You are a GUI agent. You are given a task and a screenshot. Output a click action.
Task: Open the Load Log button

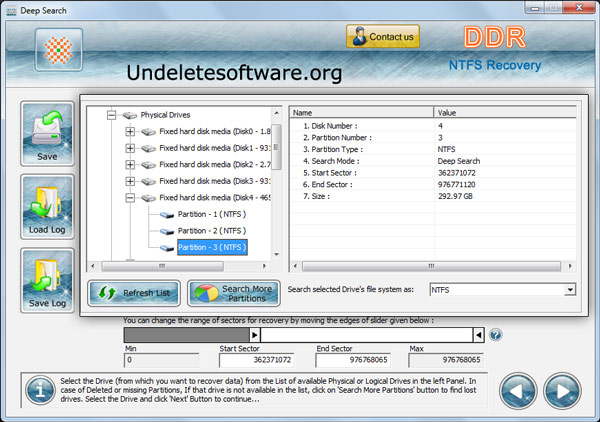click(x=47, y=207)
